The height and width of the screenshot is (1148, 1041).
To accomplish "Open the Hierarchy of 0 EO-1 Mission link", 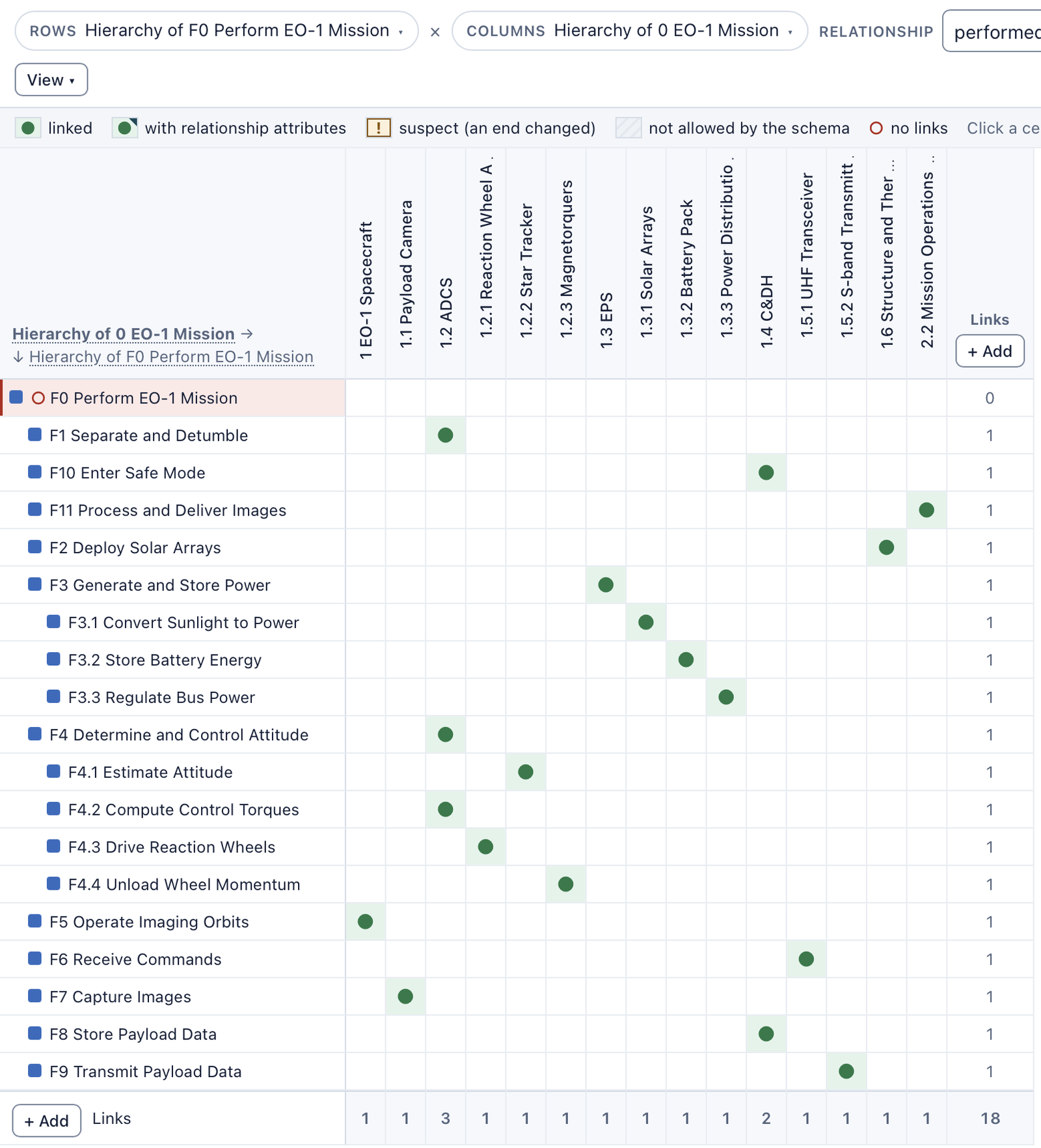I will point(124,334).
